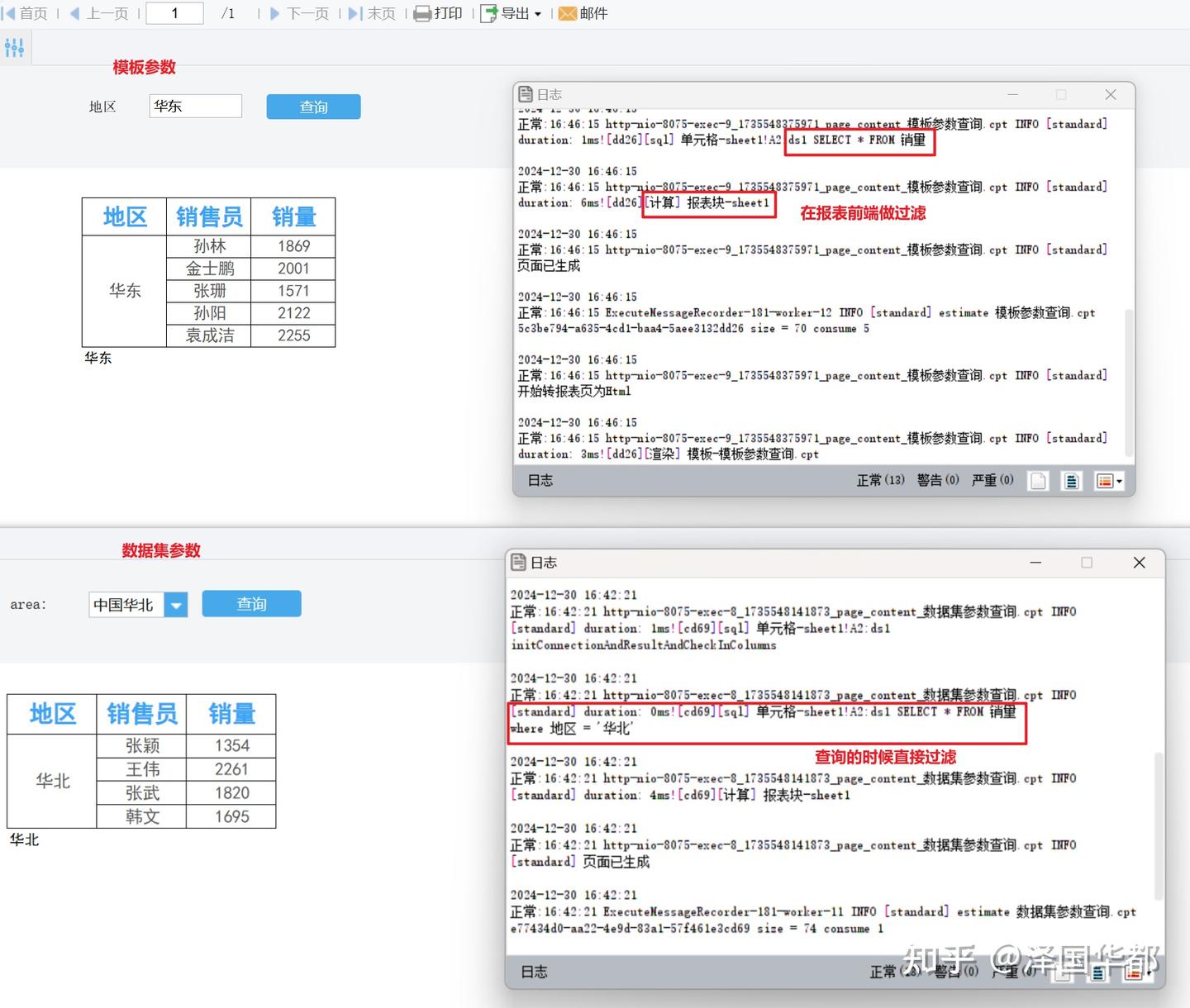Image resolution: width=1190 pixels, height=1008 pixels.
Task: Open the 导出 export dropdown arrow
Action: (538, 13)
